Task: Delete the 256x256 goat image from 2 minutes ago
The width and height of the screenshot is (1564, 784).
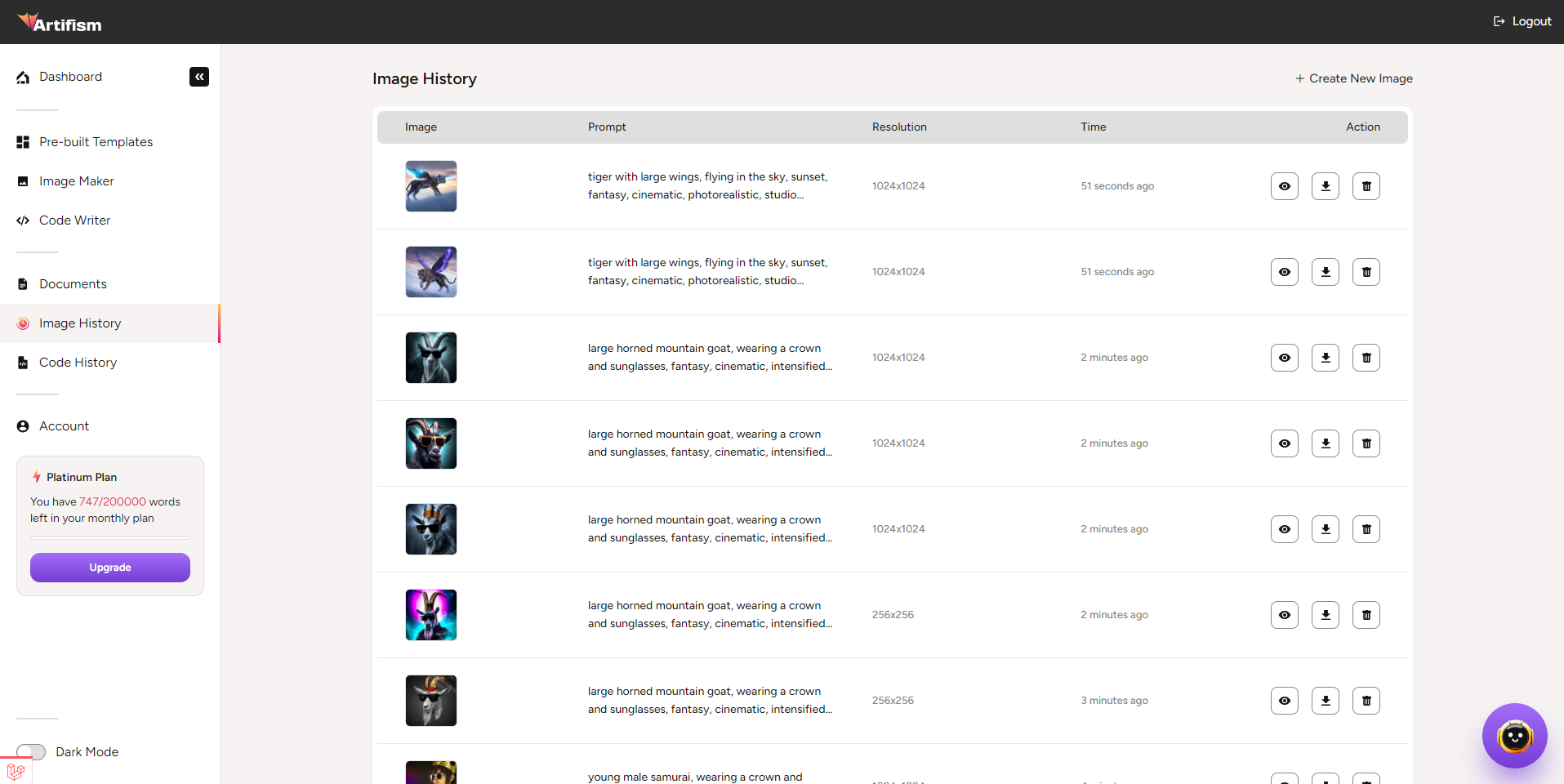Action: click(x=1366, y=615)
